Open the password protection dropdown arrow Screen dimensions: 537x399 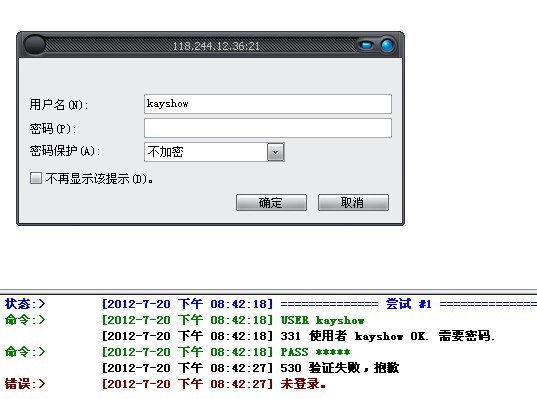click(x=276, y=152)
